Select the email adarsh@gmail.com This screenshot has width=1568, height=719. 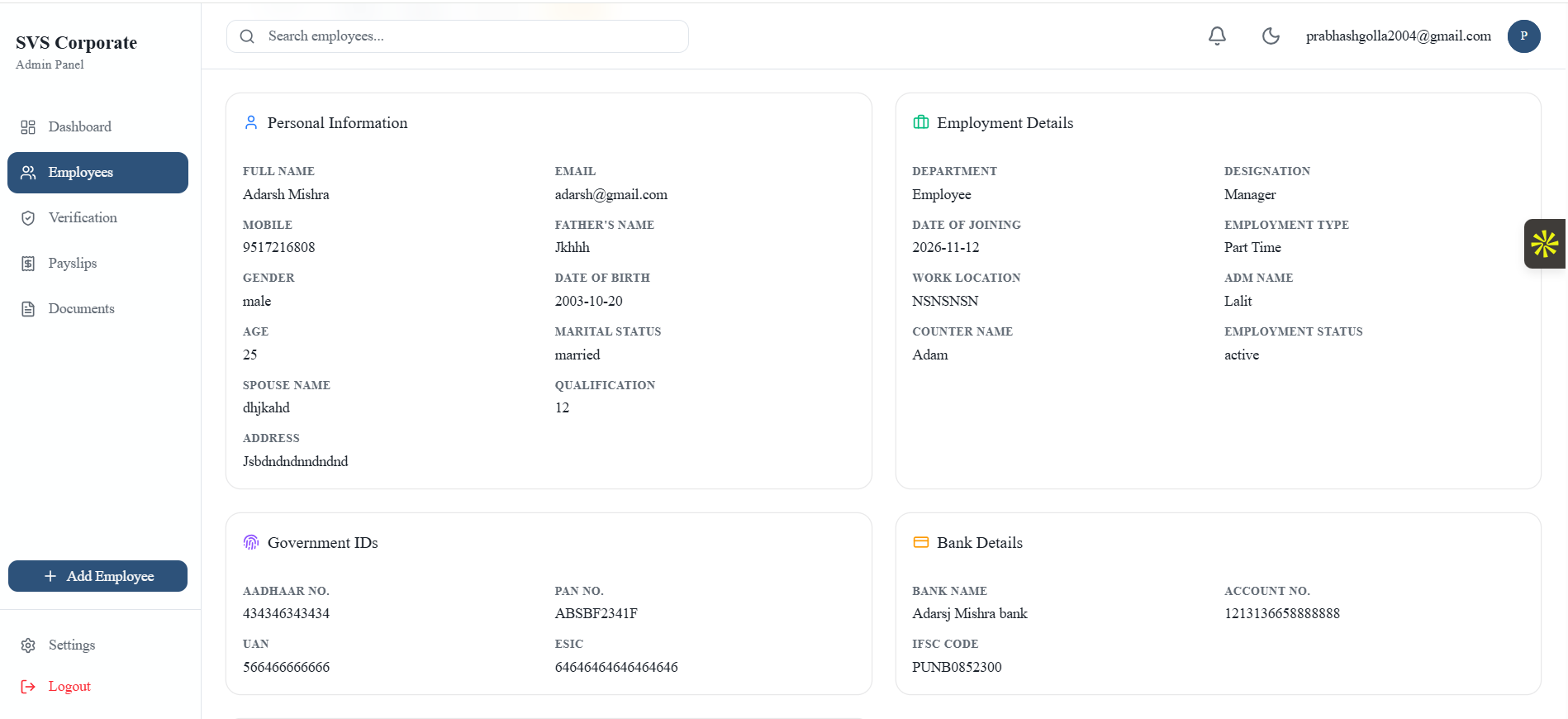click(611, 195)
